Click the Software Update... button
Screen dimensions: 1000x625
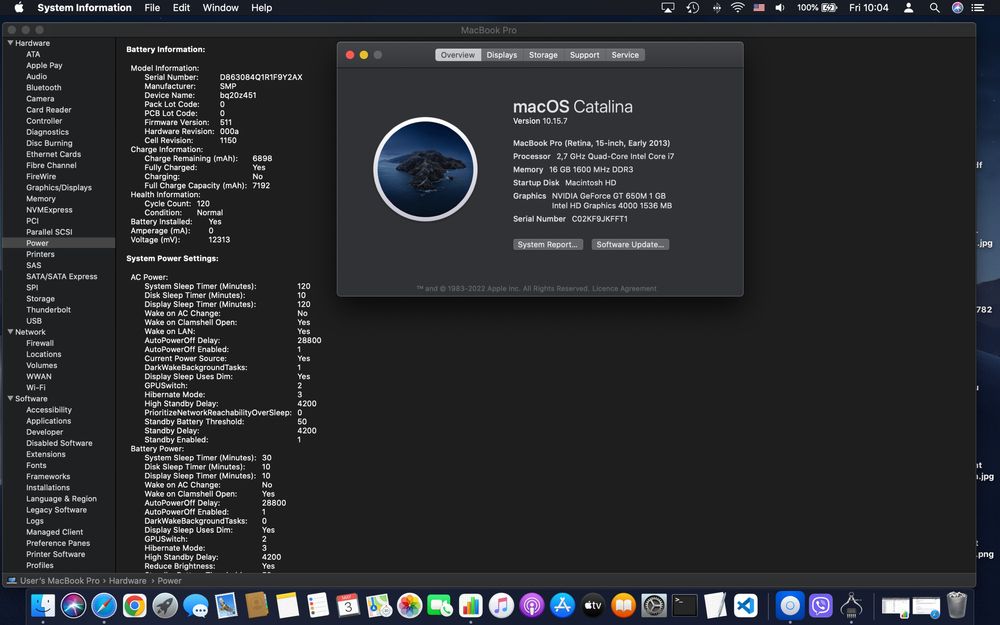pyautogui.click(x=630, y=244)
